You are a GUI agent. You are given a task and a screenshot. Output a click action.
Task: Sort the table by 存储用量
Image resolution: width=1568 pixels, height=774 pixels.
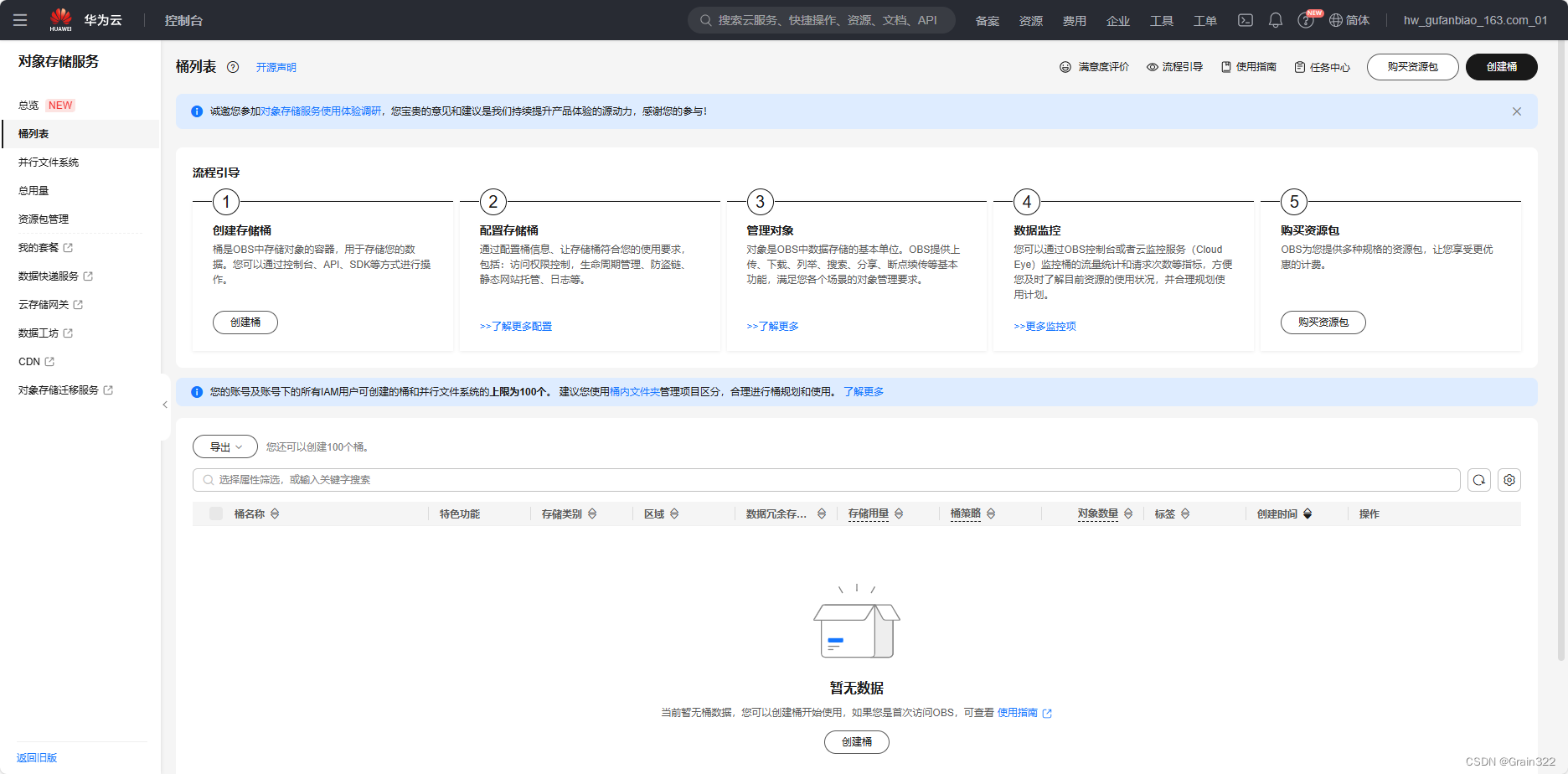[x=899, y=513]
